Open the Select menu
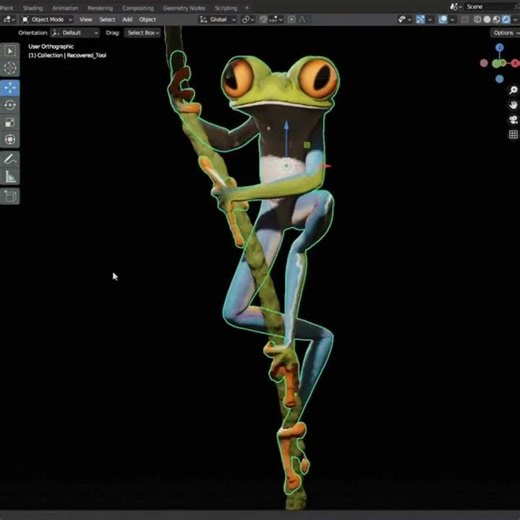Image resolution: width=520 pixels, height=520 pixels. point(107,20)
